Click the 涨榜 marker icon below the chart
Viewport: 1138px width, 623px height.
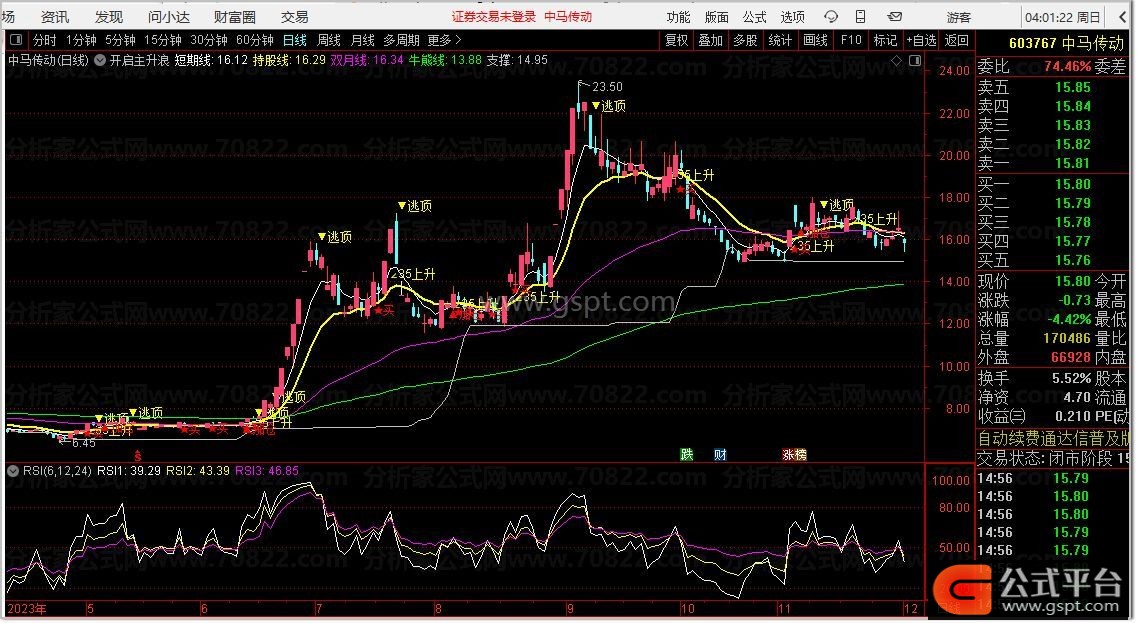coord(794,455)
